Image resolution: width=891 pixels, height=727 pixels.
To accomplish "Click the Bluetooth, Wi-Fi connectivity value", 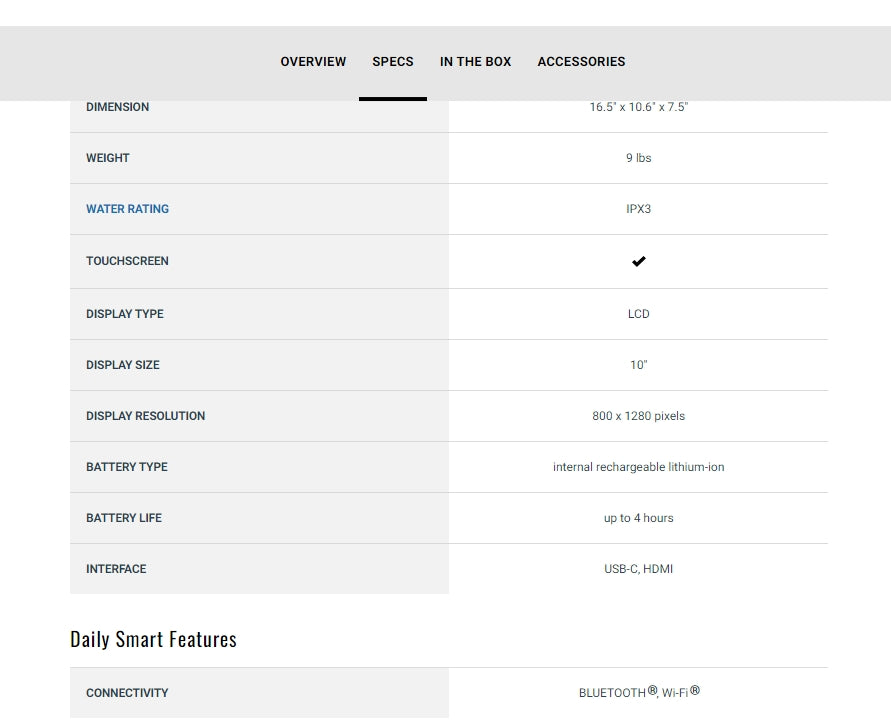I will click(x=638, y=692).
